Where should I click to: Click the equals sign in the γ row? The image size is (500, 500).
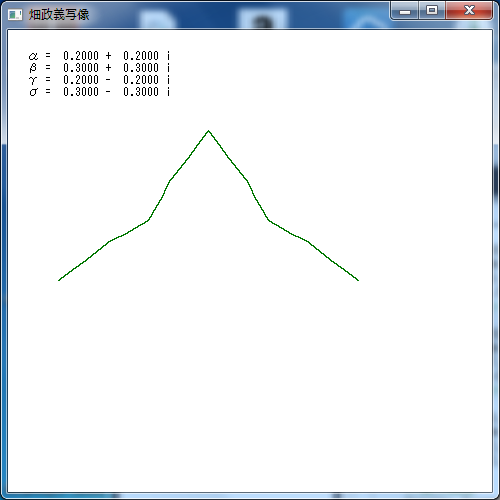tap(48, 80)
